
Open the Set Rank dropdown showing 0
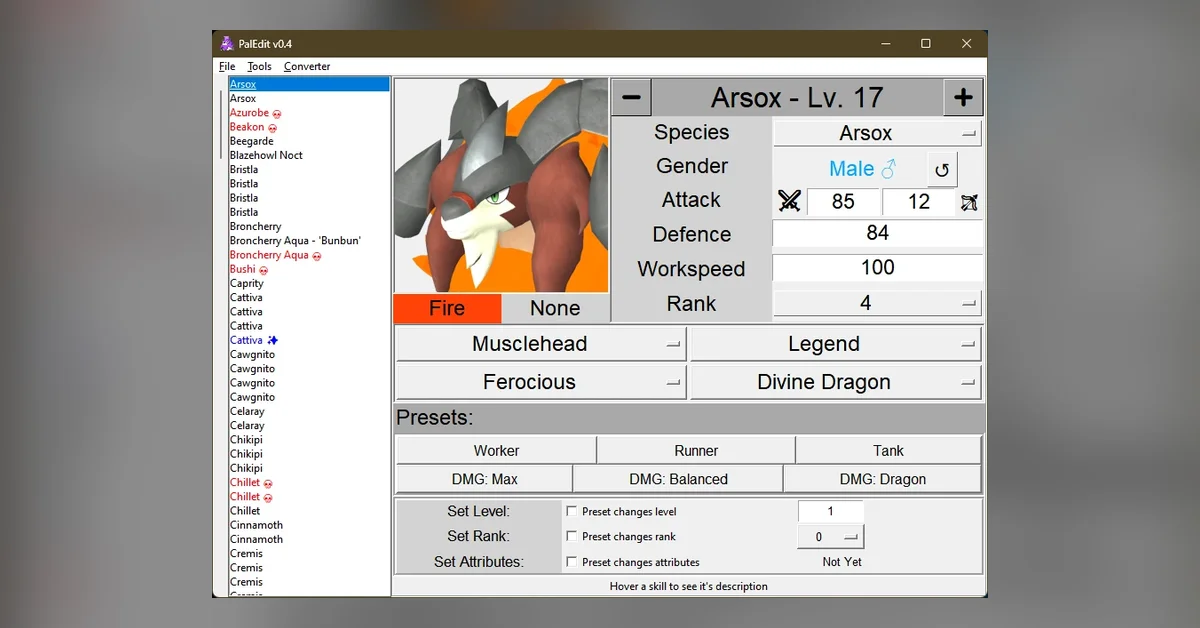tap(830, 537)
